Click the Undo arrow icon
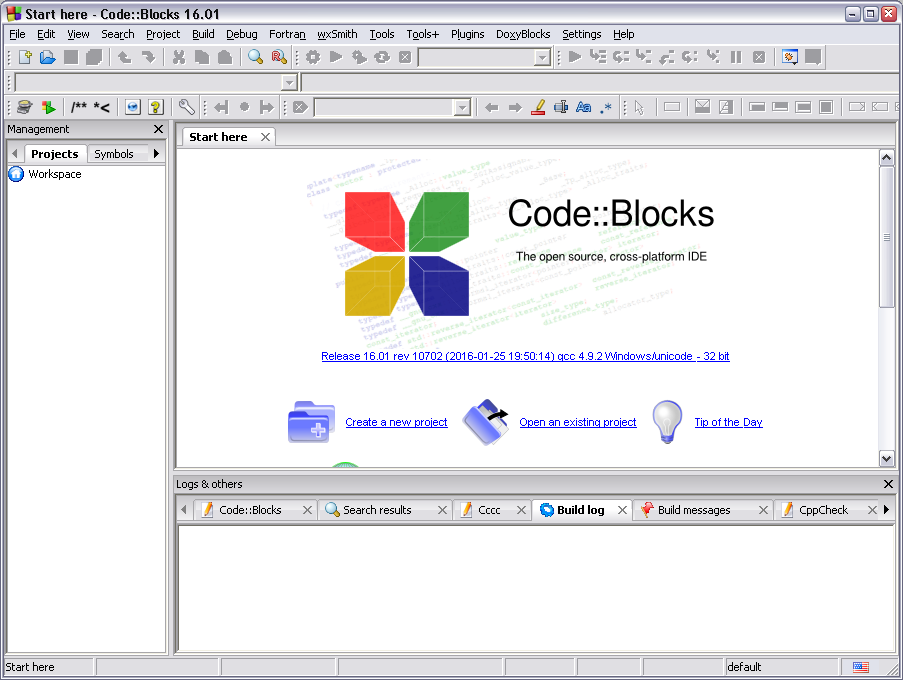The image size is (903, 680). 124,57
